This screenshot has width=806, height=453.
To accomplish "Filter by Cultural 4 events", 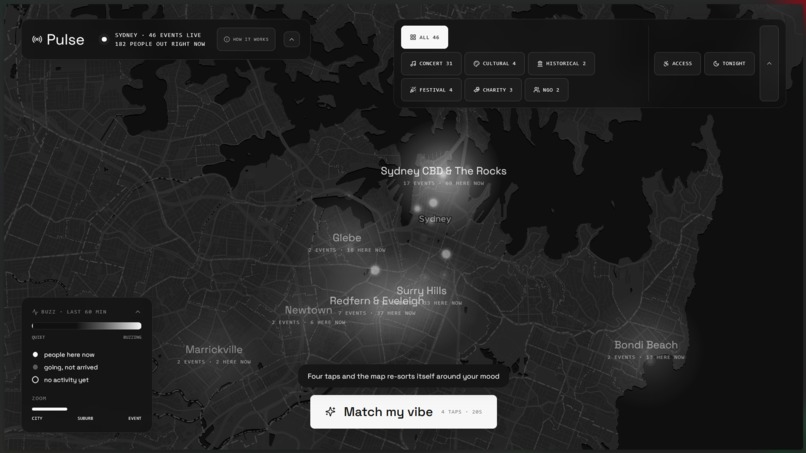I will coord(494,64).
